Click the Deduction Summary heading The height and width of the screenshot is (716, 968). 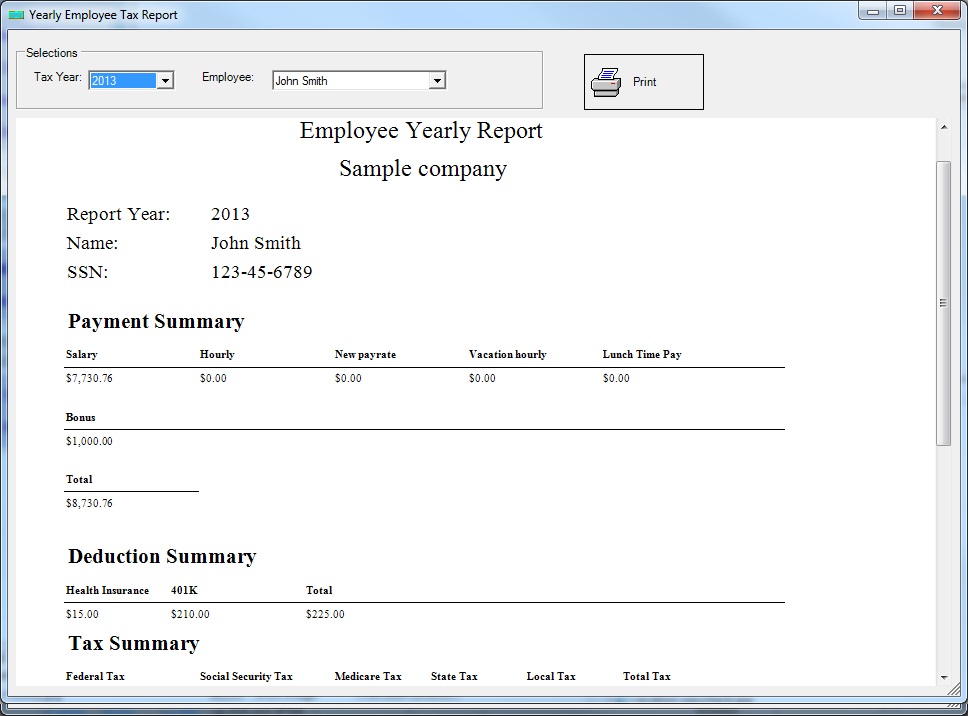click(162, 556)
